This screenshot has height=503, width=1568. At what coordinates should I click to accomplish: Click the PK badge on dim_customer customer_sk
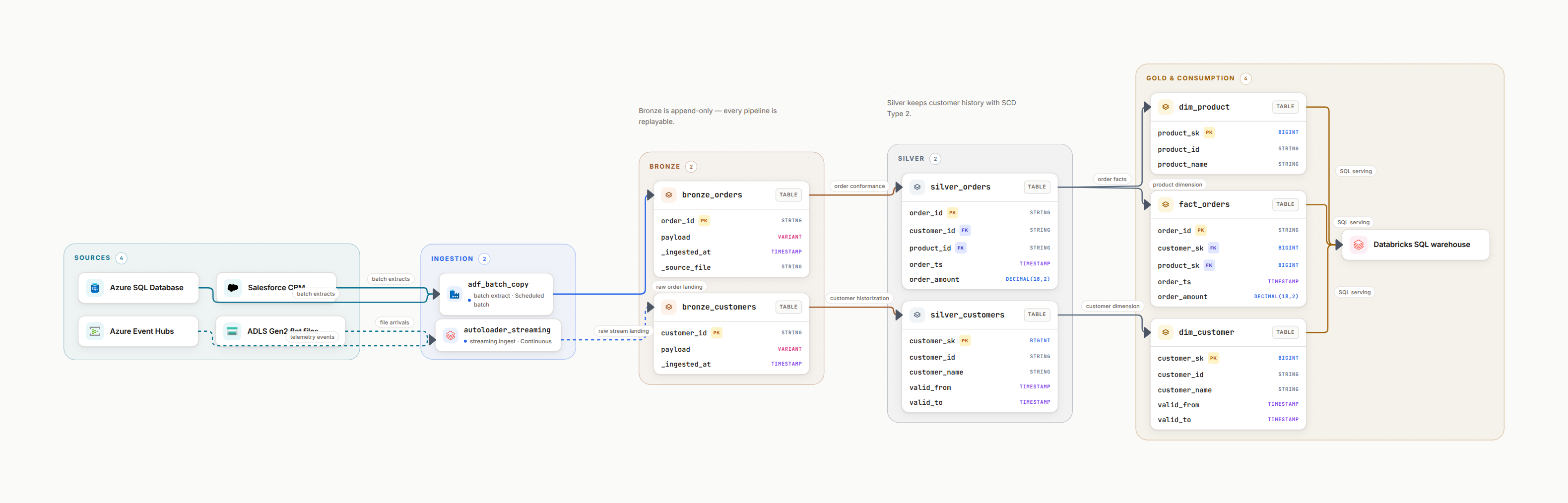1213,358
